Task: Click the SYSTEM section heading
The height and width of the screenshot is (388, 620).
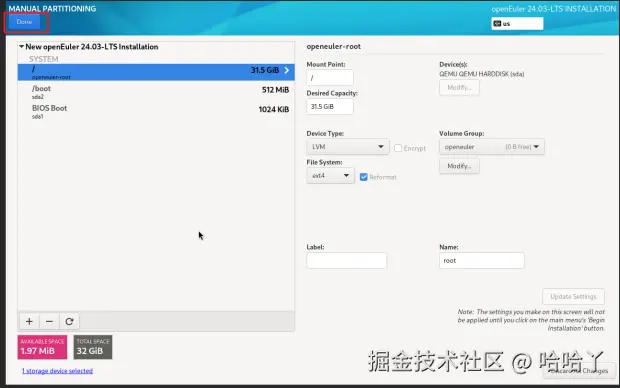Action: [x=43, y=59]
